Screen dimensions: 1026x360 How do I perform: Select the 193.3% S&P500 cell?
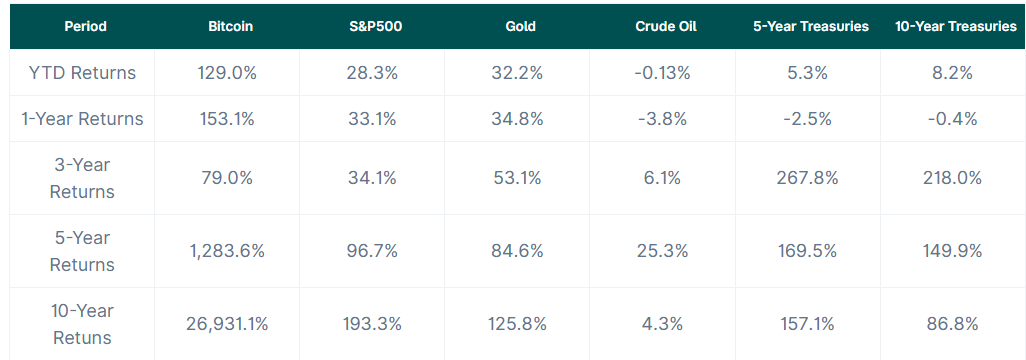372,324
